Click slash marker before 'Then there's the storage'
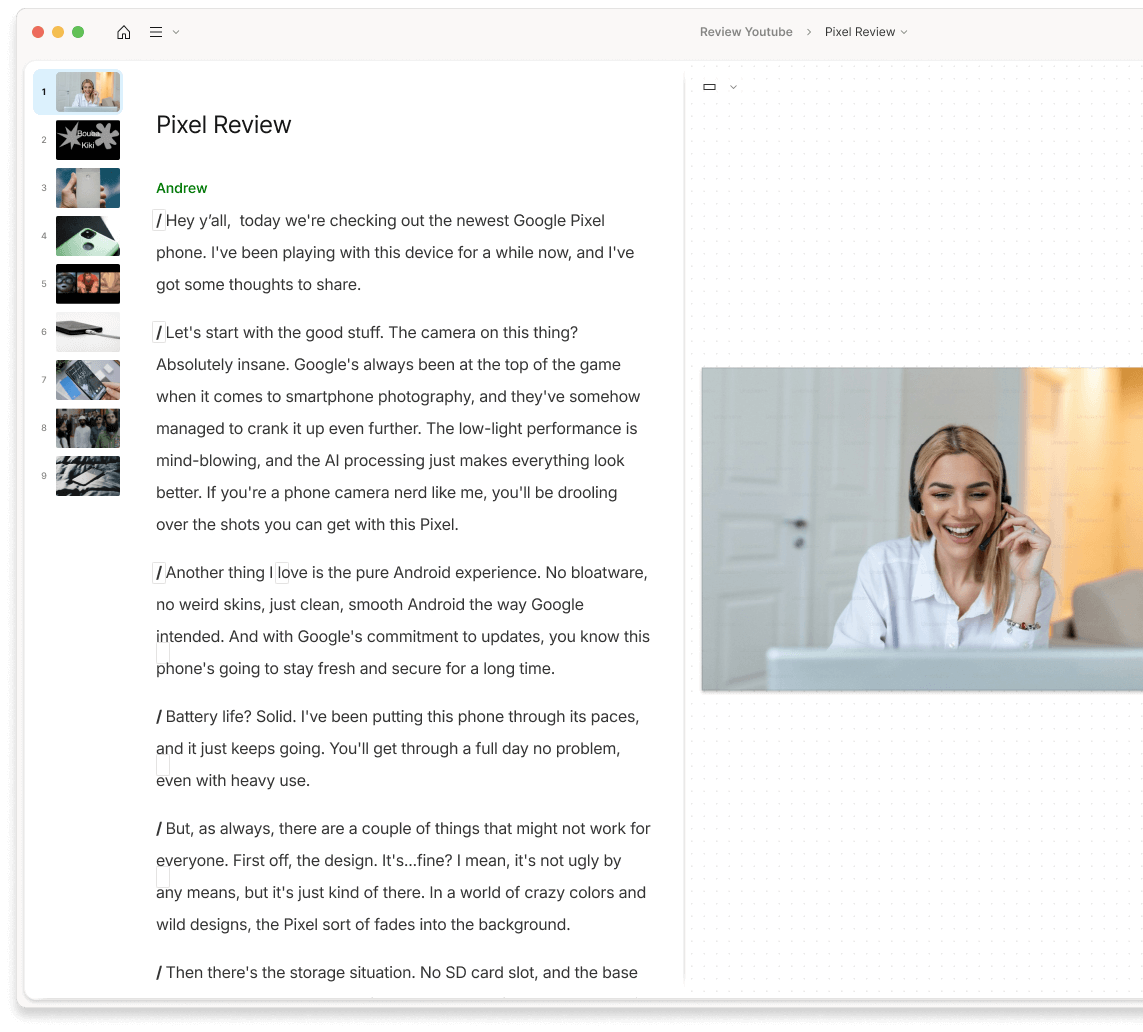 click(x=159, y=972)
